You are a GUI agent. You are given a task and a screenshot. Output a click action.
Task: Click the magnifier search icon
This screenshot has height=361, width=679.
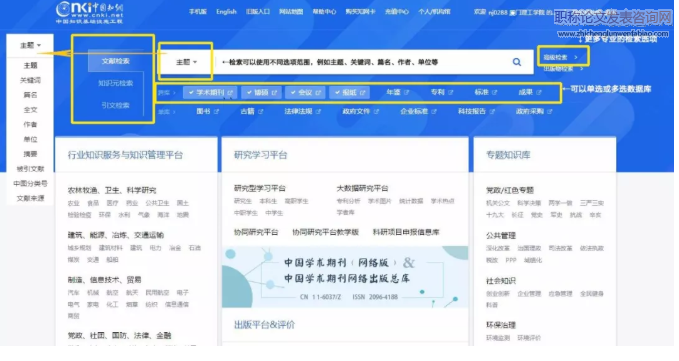[517, 62]
